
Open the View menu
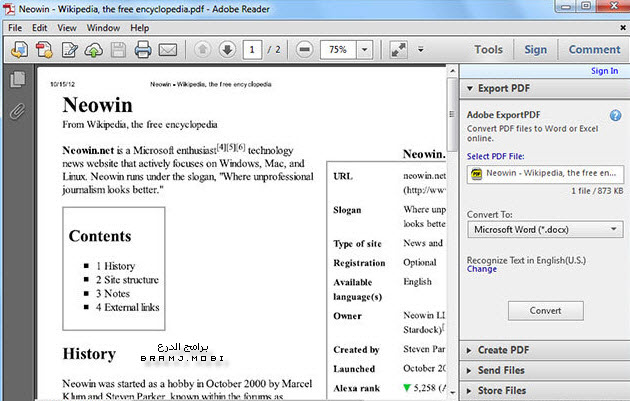67,28
